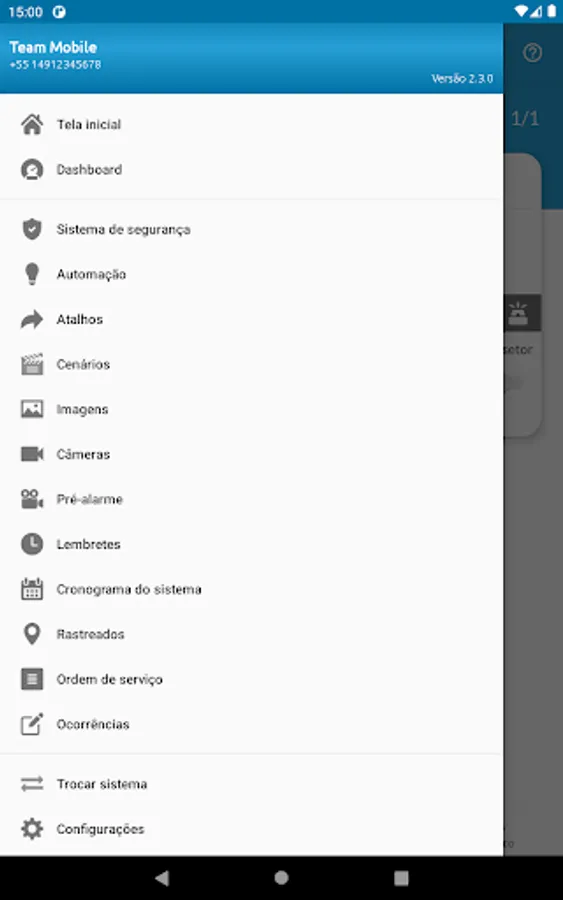Screen dimensions: 563x900
Task: Select the video camera Câmeras icon
Action: (x=32, y=454)
